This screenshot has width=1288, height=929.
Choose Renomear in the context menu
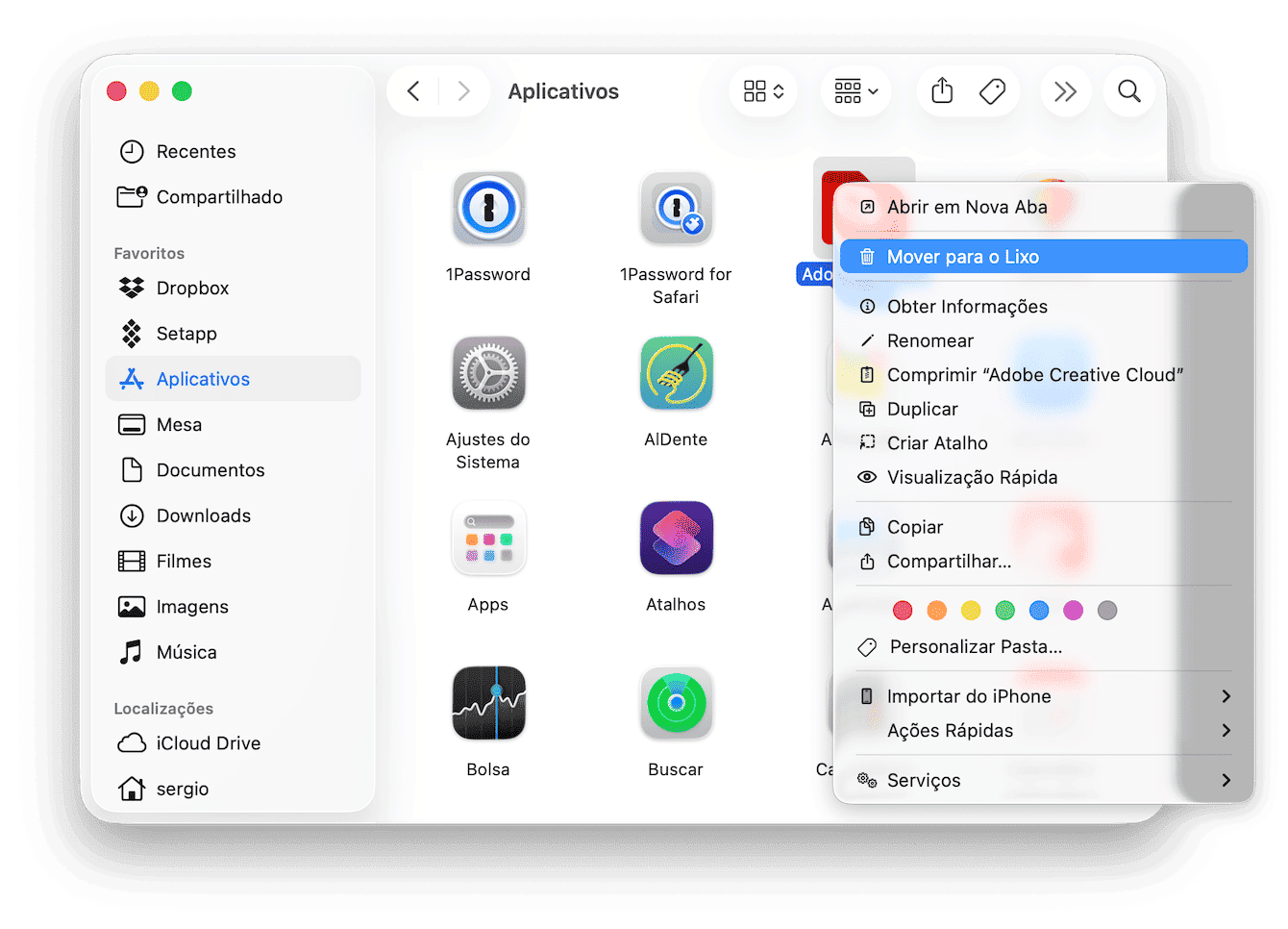point(1044,340)
